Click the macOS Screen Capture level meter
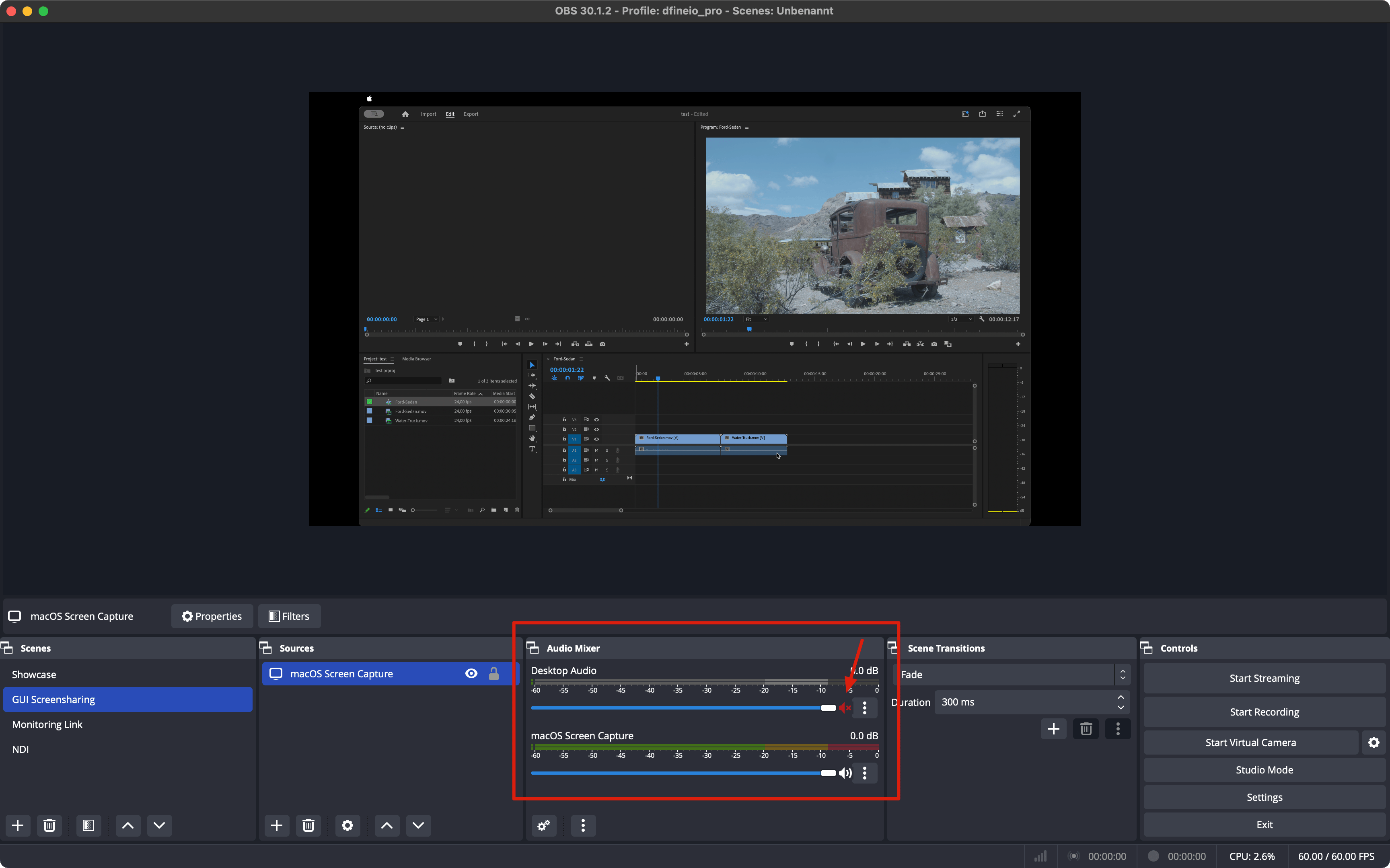 pyautogui.click(x=705, y=747)
